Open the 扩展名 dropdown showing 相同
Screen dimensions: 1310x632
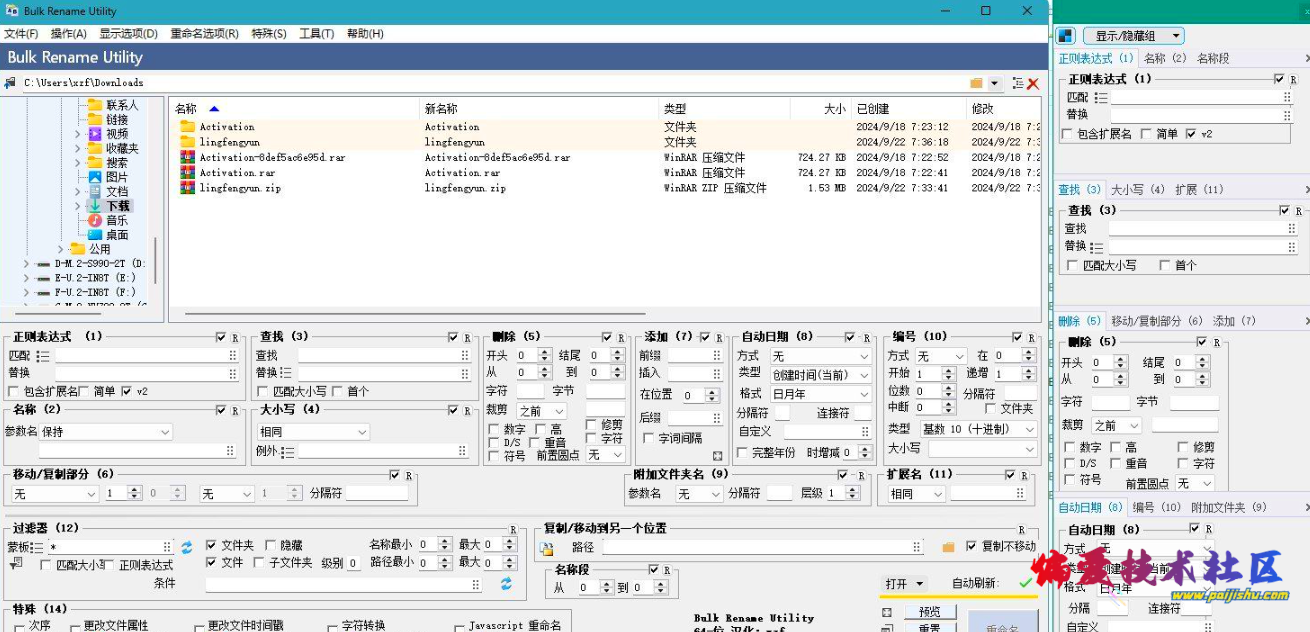click(x=916, y=494)
